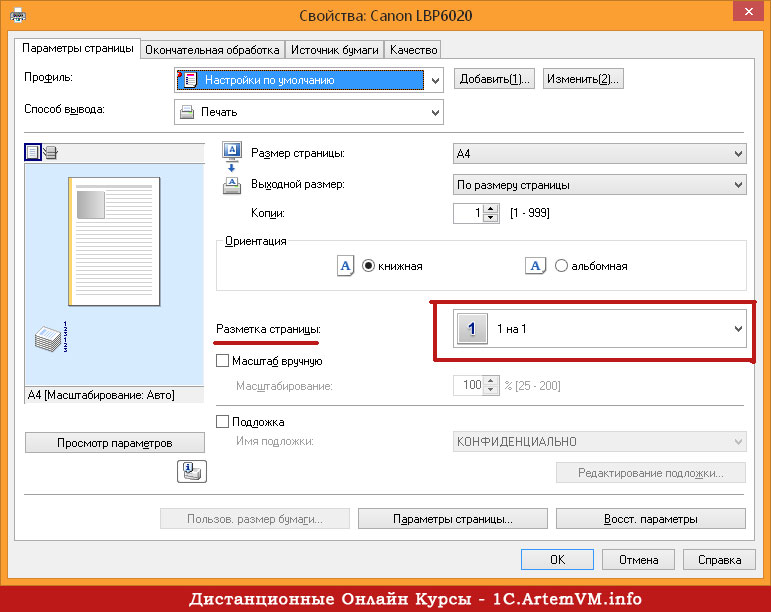Select the альбомная orientation radio button
Image resolution: width=771 pixels, height=612 pixels.
pos(561,266)
